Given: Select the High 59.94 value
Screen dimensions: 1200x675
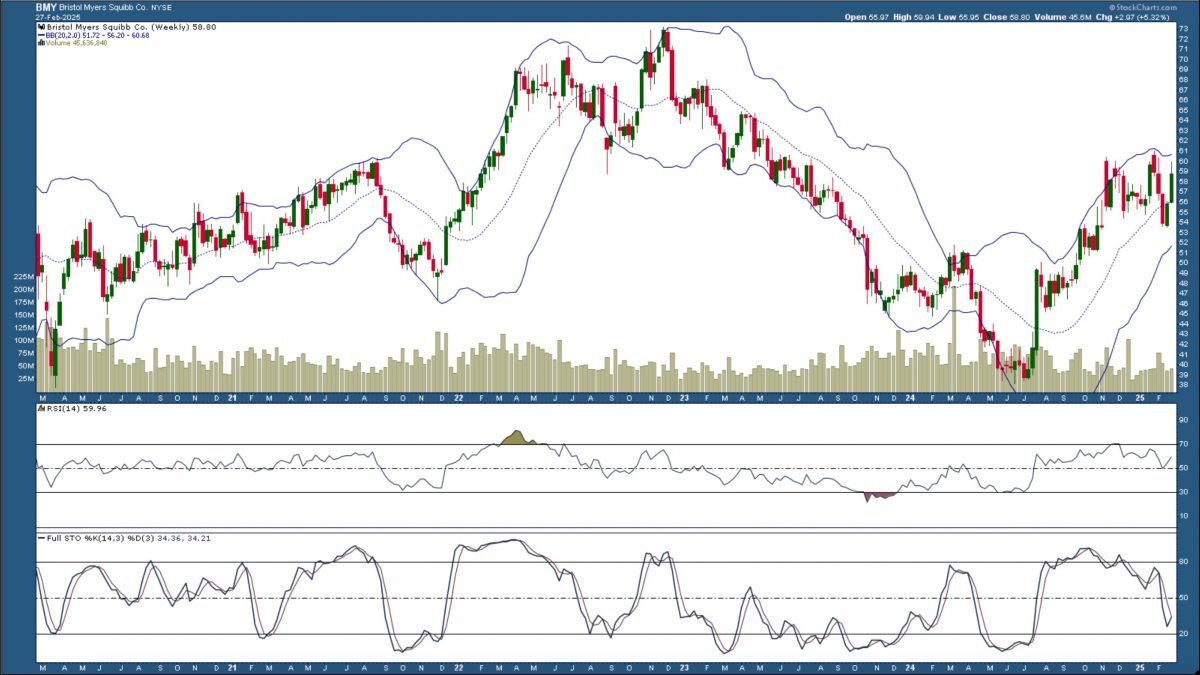Looking at the screenshot, I should point(912,16).
